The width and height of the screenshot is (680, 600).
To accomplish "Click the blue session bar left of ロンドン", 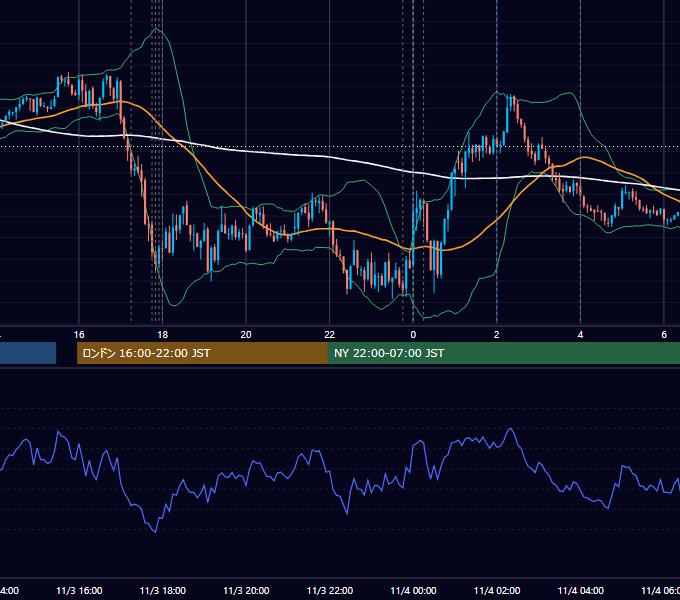I will 28,353.
